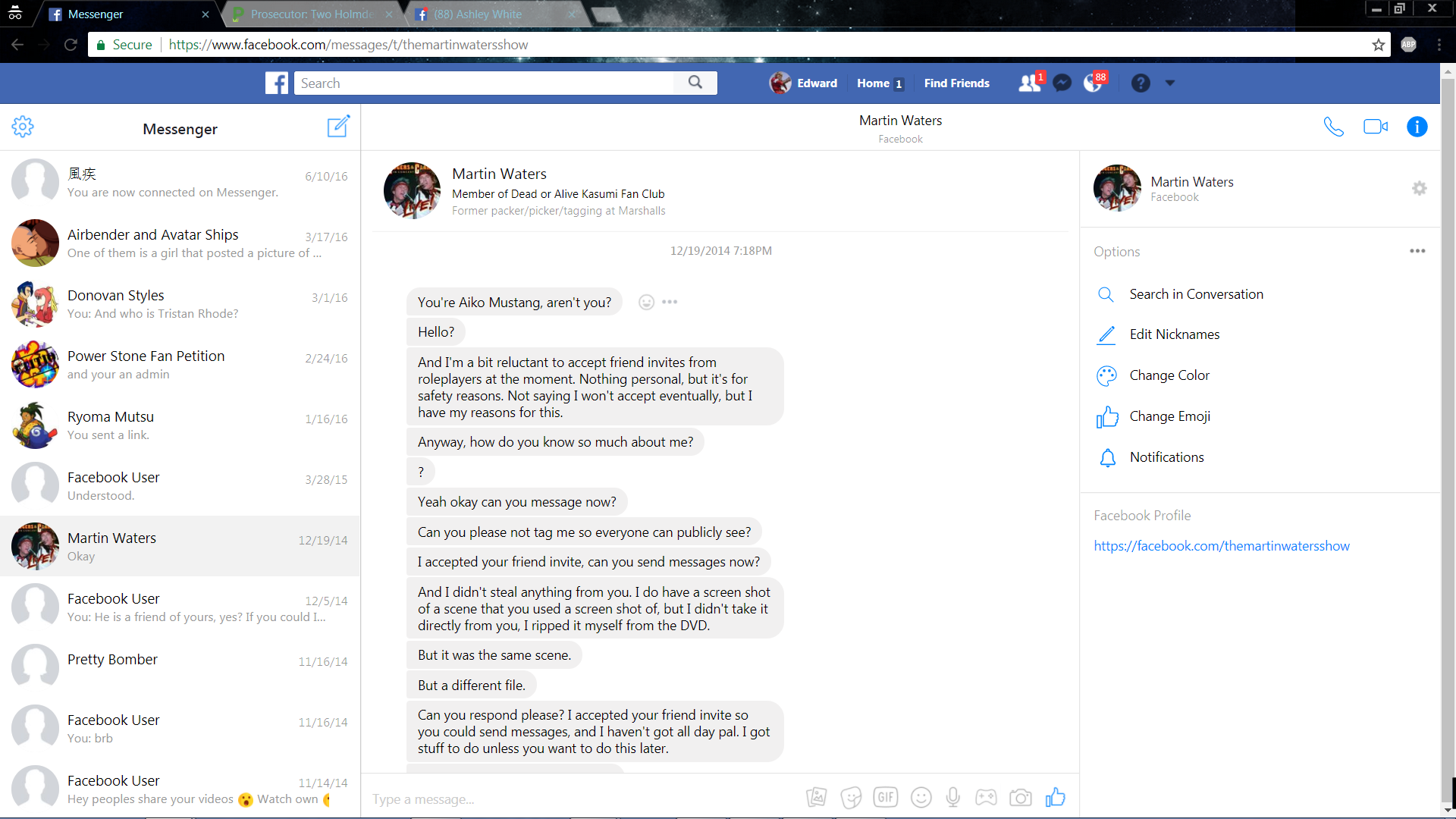Click Martin Waters avatar in info panel
This screenshot has height=819, width=1456.
tap(1117, 188)
